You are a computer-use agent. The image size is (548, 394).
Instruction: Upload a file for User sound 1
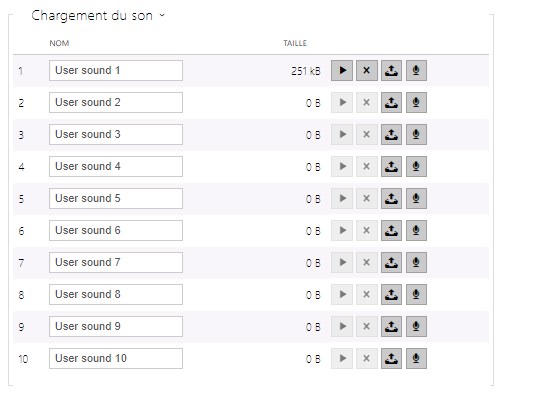pos(391,71)
